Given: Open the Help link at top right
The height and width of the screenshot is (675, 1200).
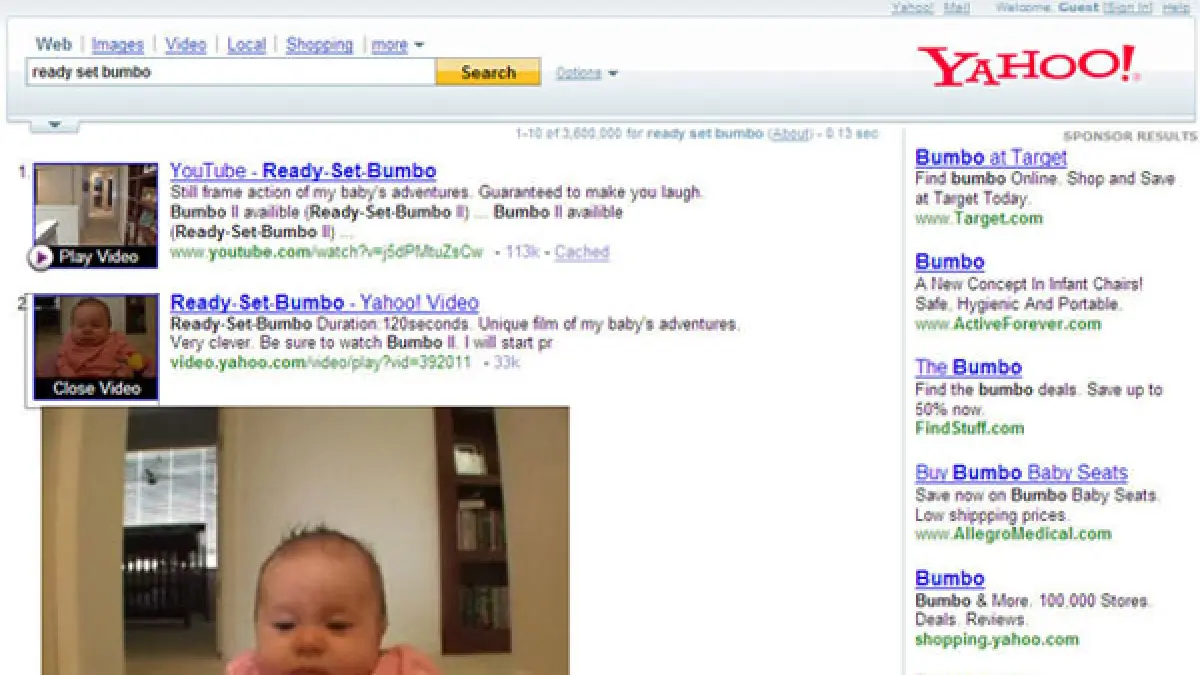Looking at the screenshot, I should pos(1175,7).
